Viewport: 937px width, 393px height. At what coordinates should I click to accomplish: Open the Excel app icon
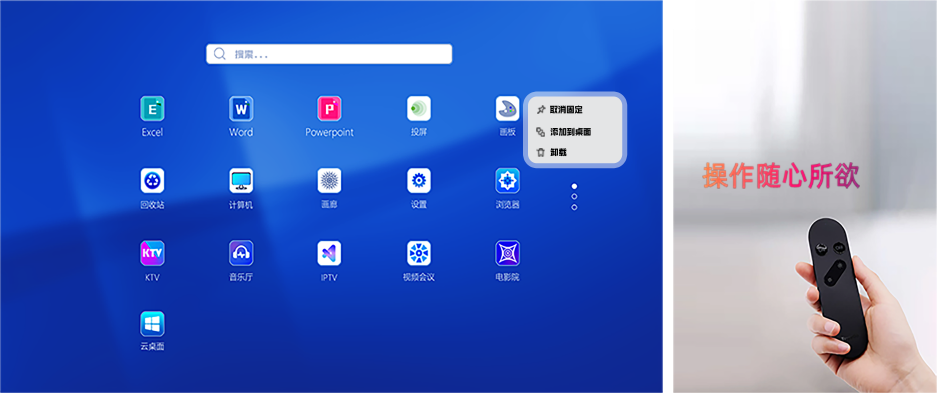coord(152,109)
